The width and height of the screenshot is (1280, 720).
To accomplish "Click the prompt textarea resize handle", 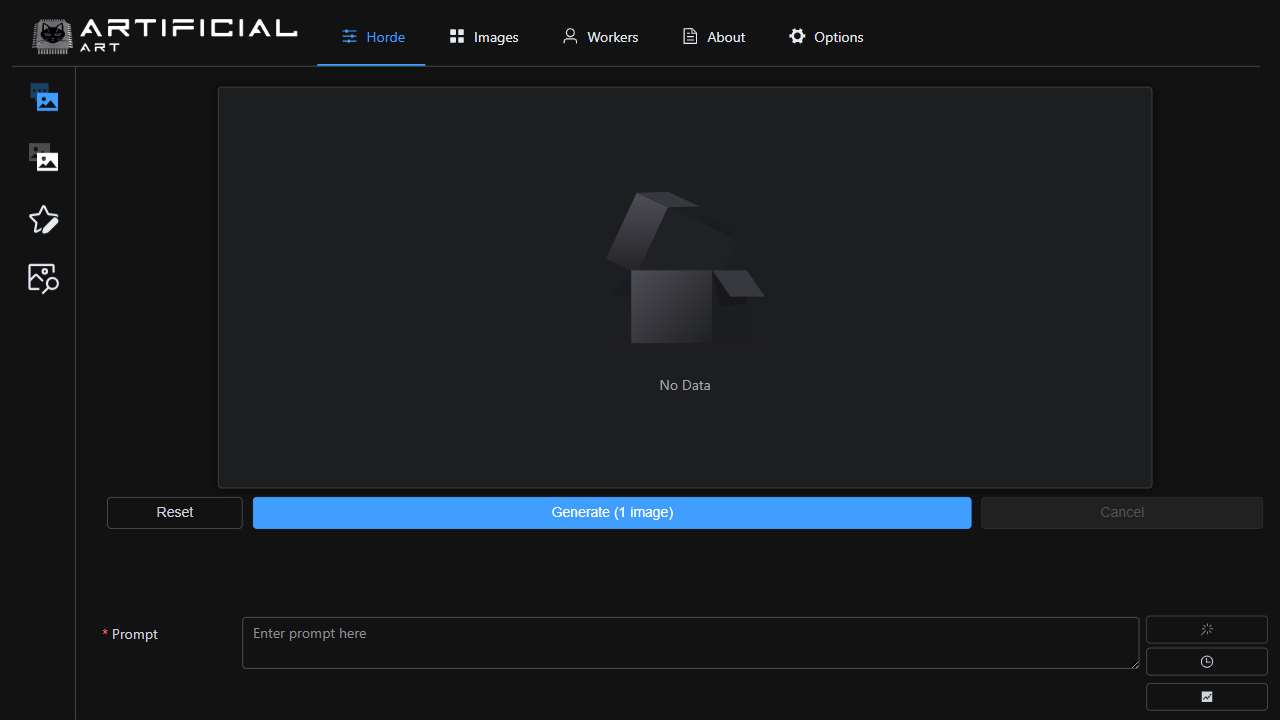I will click(1134, 664).
